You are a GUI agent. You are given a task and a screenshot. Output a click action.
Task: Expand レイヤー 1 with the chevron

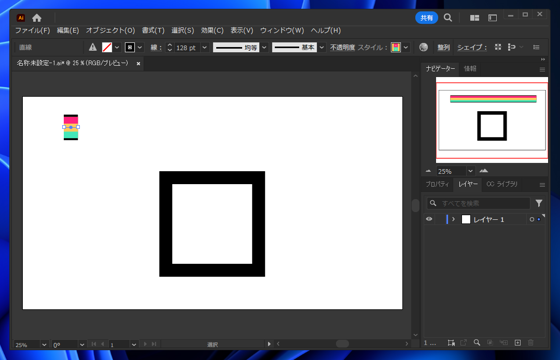(x=454, y=219)
